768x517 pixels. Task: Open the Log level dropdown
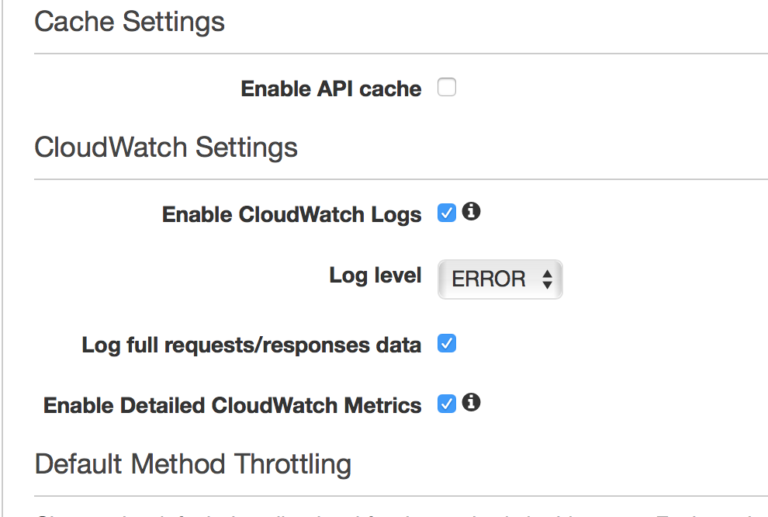(500, 279)
